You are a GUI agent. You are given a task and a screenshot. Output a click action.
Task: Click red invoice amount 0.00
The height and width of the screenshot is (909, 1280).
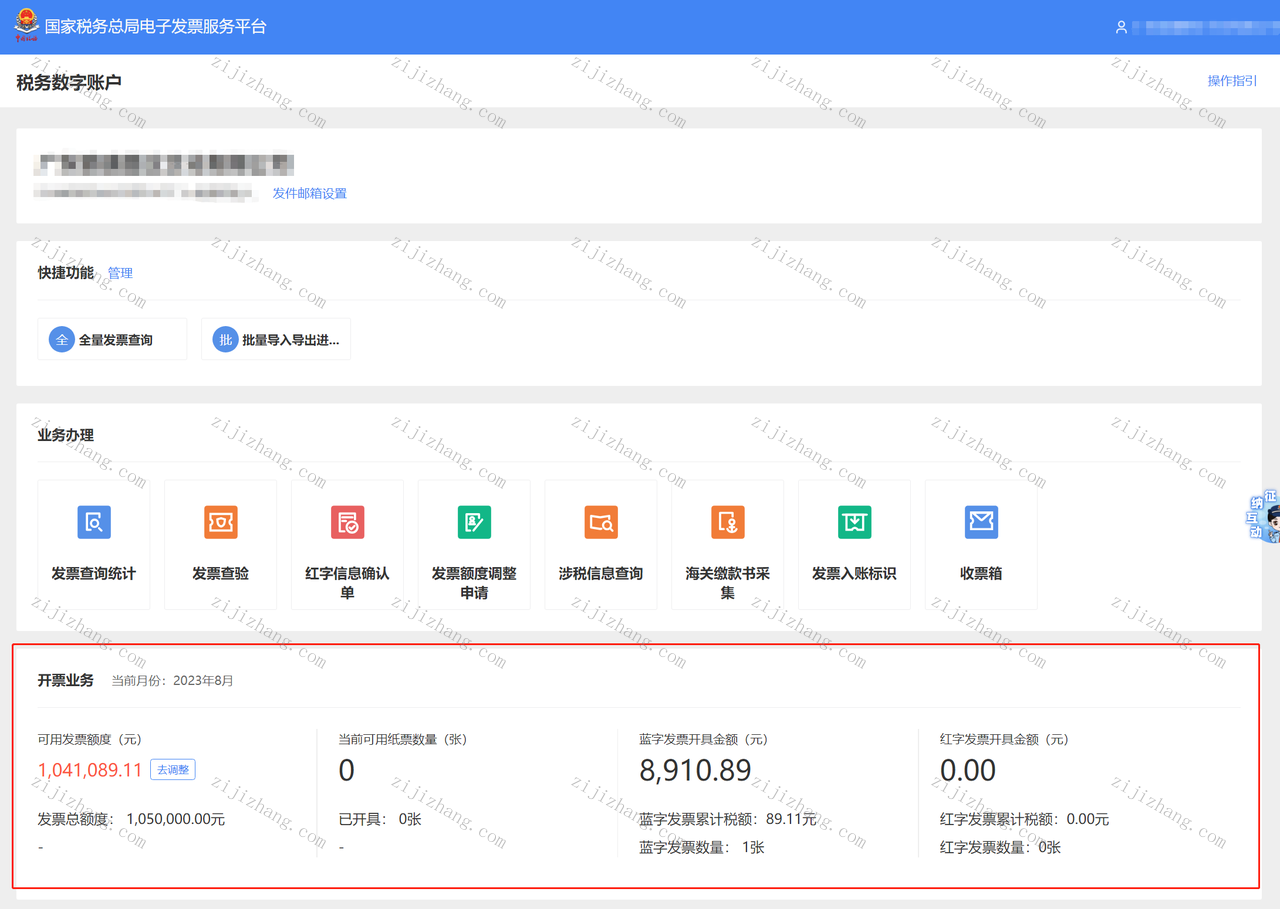click(968, 770)
